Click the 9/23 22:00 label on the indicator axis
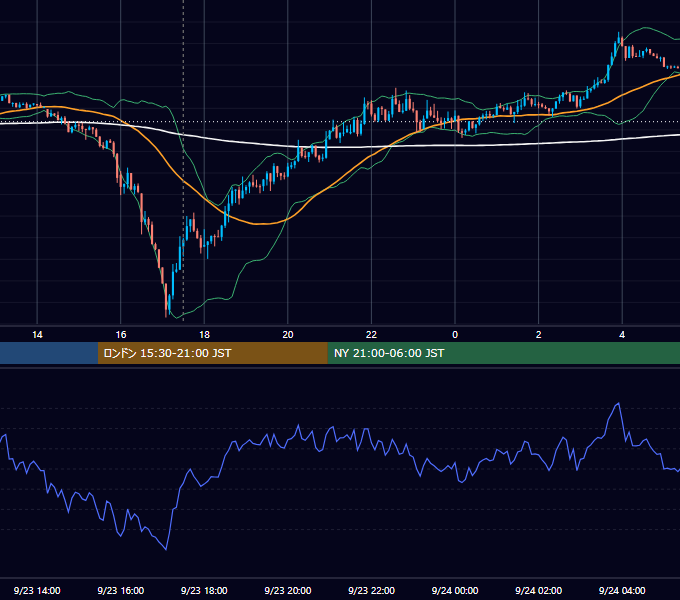This screenshot has height=600, width=680. [x=371, y=590]
